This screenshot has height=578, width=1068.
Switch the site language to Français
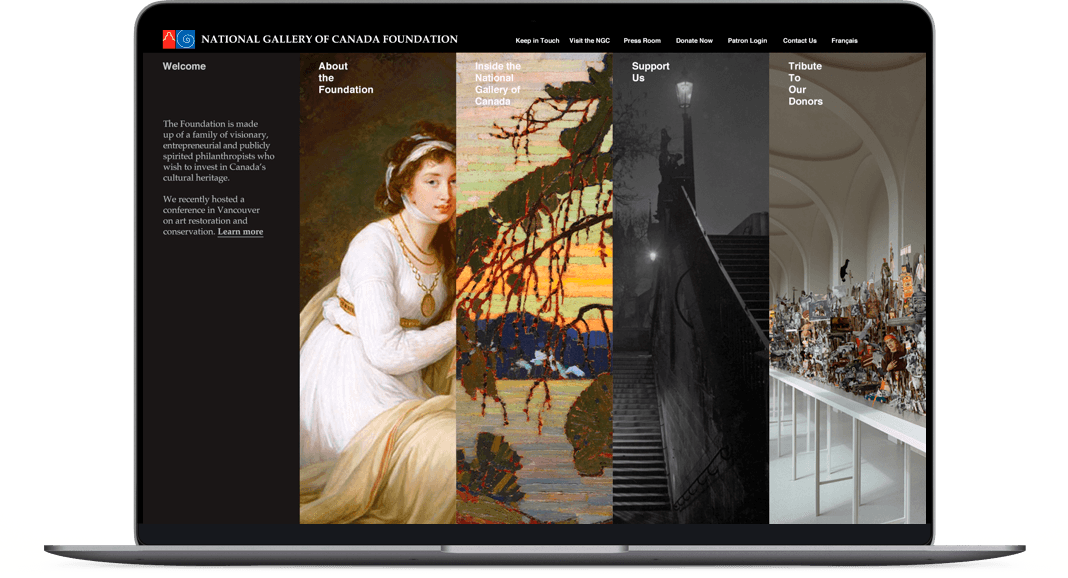845,41
